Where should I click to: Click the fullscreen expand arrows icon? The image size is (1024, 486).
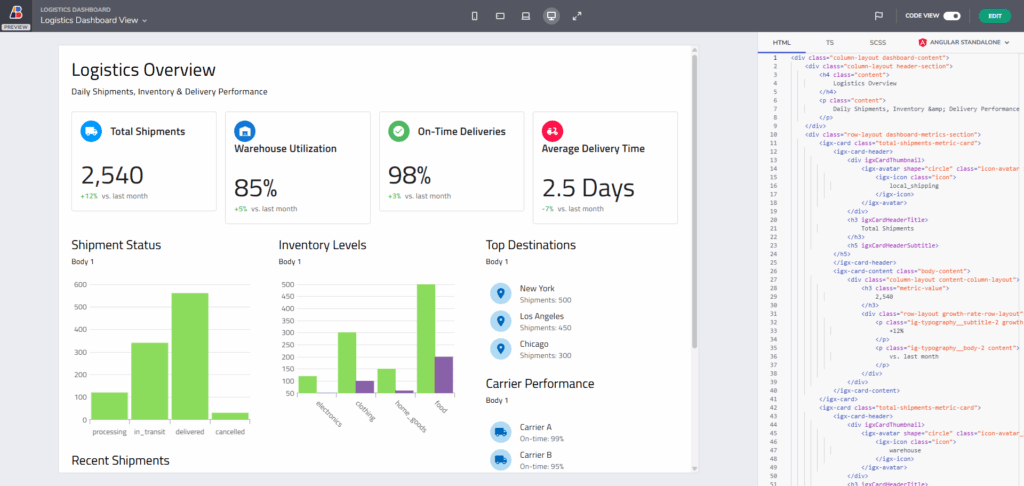click(x=577, y=16)
